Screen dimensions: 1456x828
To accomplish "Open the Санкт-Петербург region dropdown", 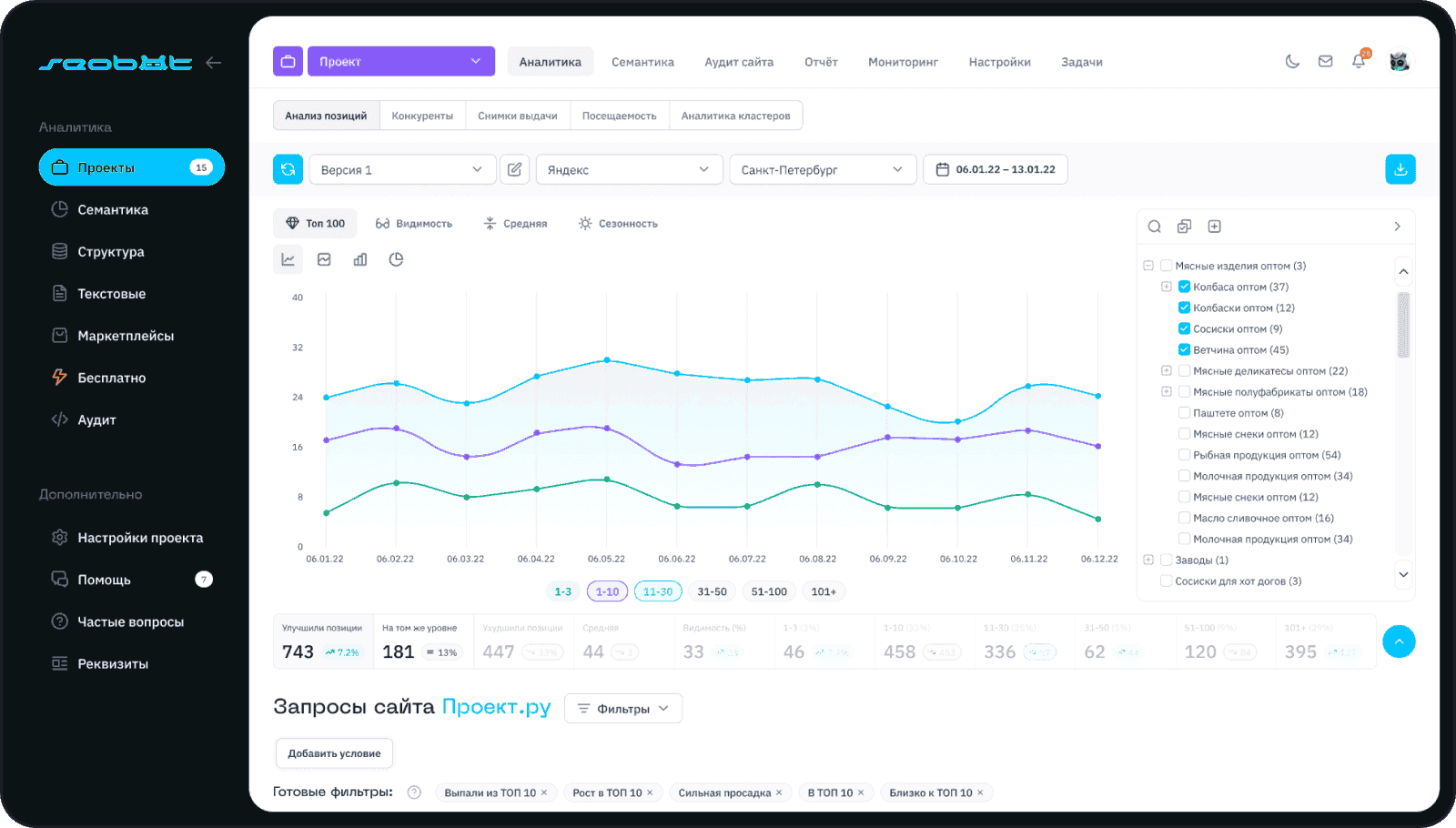I will tap(823, 169).
